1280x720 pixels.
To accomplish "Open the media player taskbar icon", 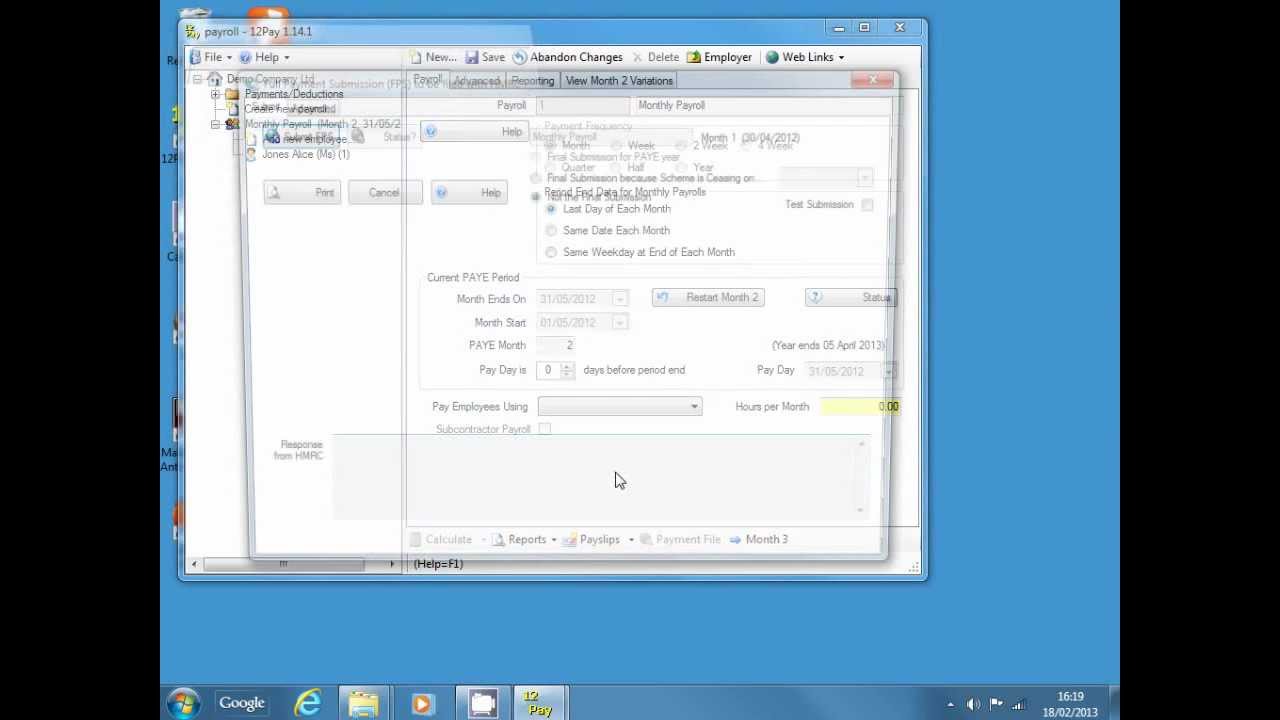I will [422, 703].
